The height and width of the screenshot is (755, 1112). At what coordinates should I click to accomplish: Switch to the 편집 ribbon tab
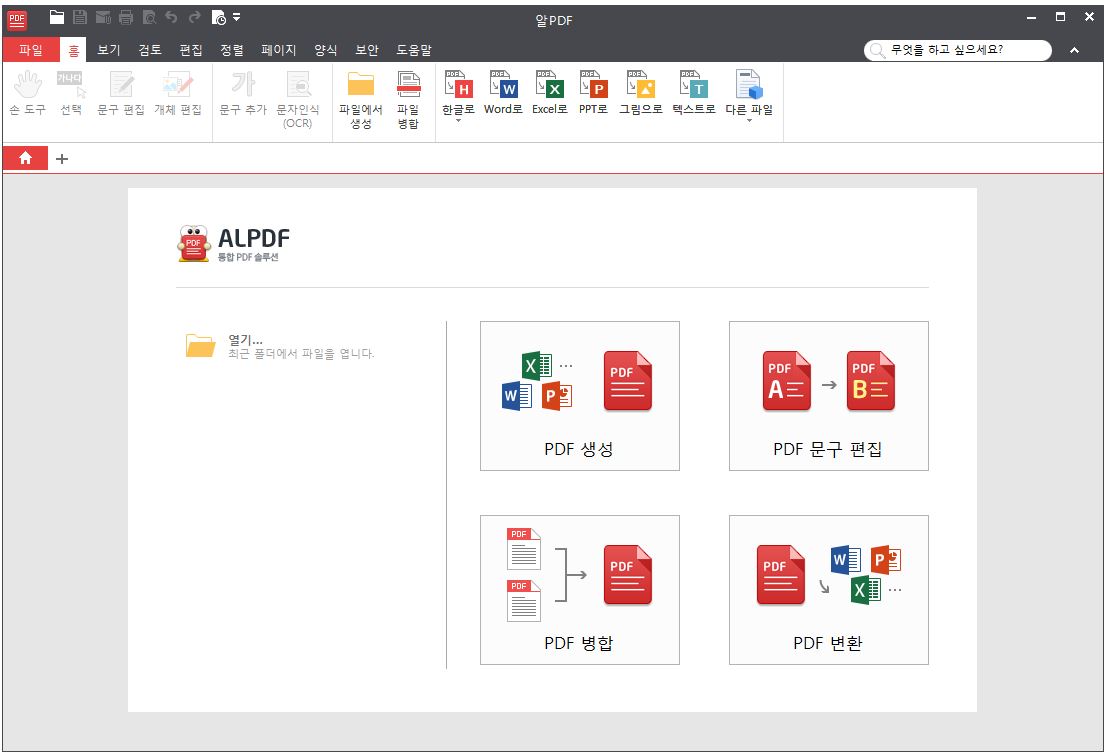tap(191, 50)
